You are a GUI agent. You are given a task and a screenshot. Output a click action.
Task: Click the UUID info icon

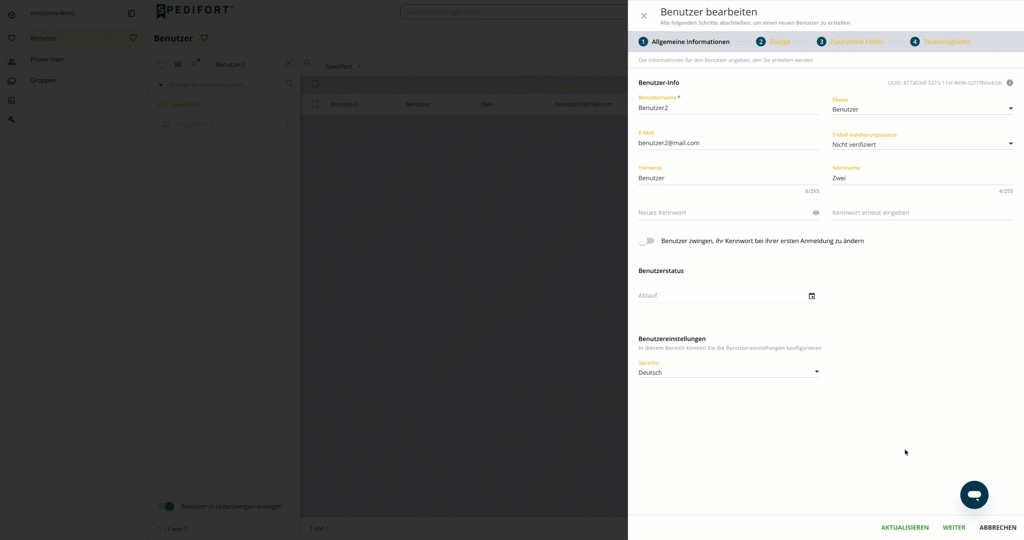1010,83
